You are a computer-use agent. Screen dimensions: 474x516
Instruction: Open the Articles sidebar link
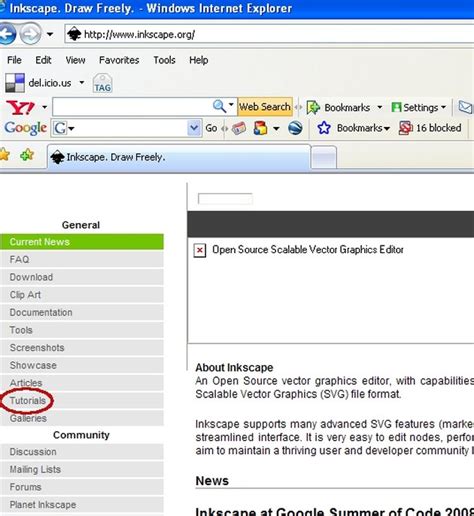click(x=82, y=383)
